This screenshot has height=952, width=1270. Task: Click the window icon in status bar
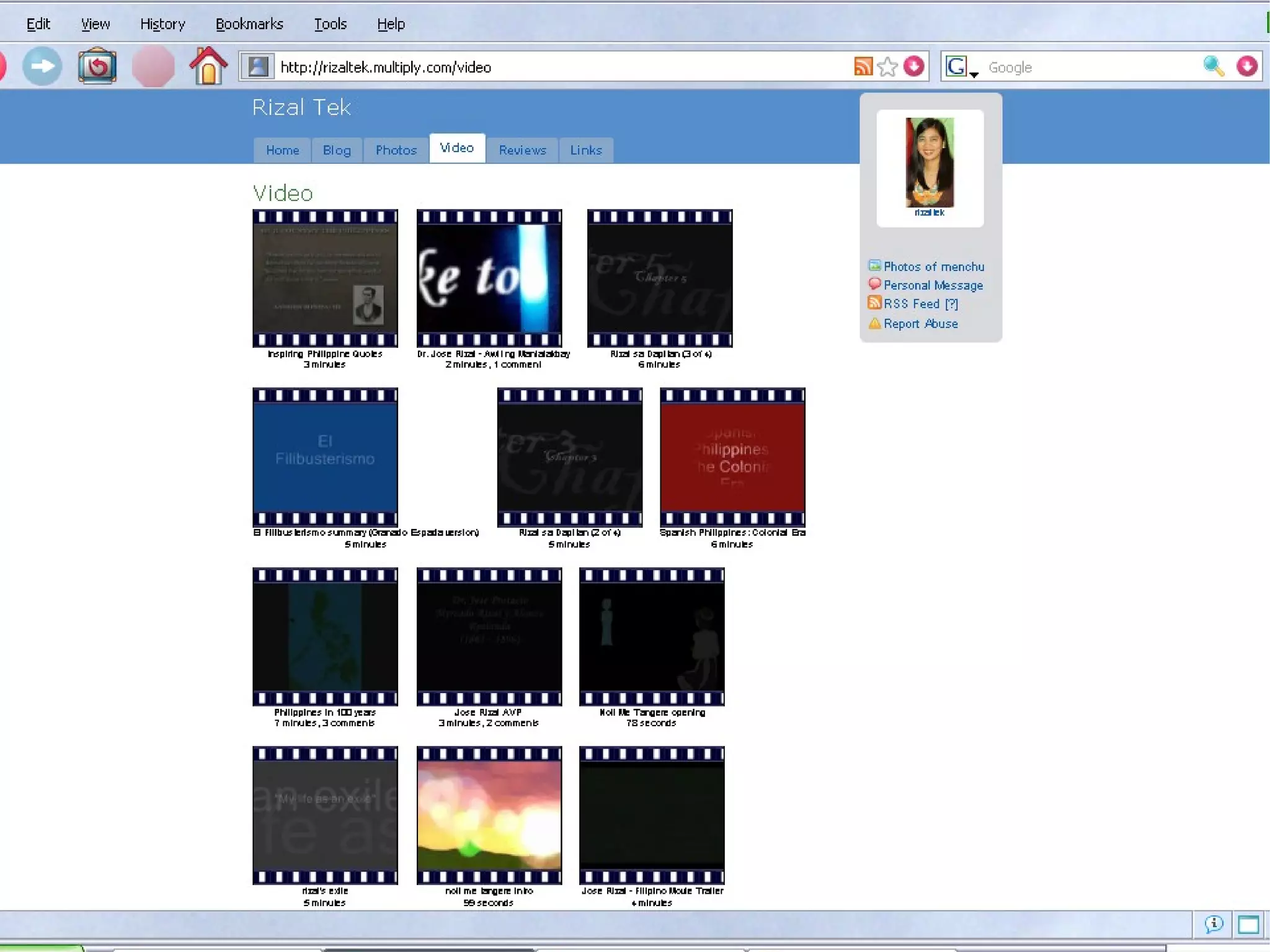[x=1248, y=925]
